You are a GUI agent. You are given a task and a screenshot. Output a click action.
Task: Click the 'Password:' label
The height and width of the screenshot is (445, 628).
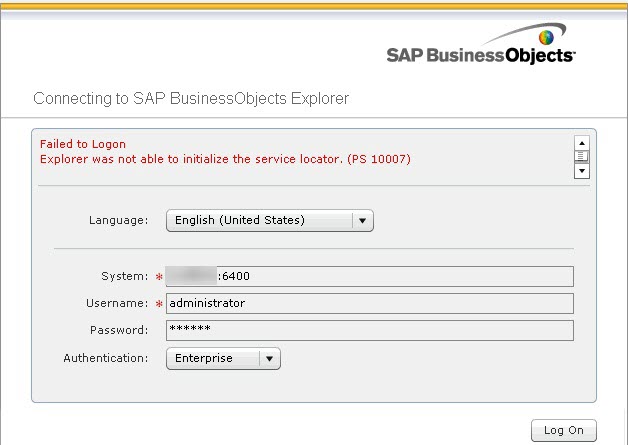(x=119, y=330)
